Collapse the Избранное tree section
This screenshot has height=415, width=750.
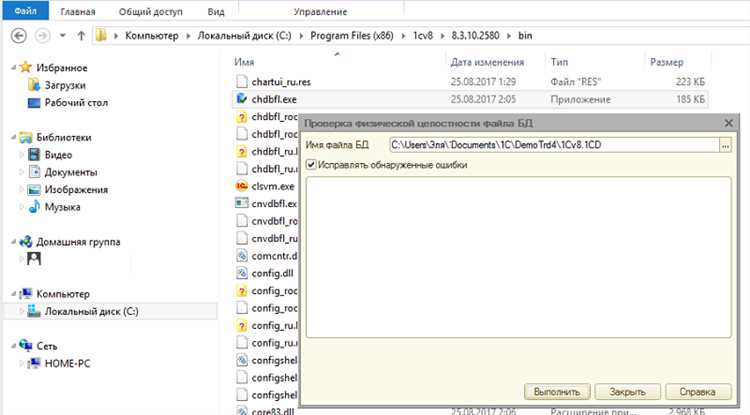(x=13, y=67)
